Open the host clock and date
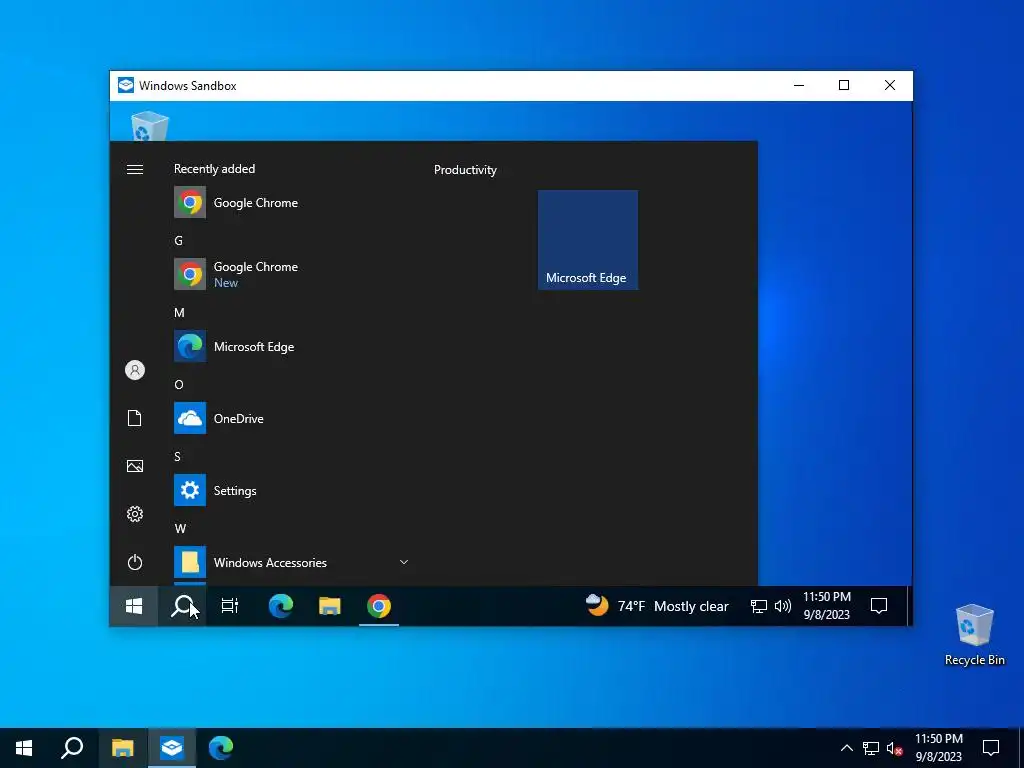The width and height of the screenshot is (1024, 768). point(938,748)
